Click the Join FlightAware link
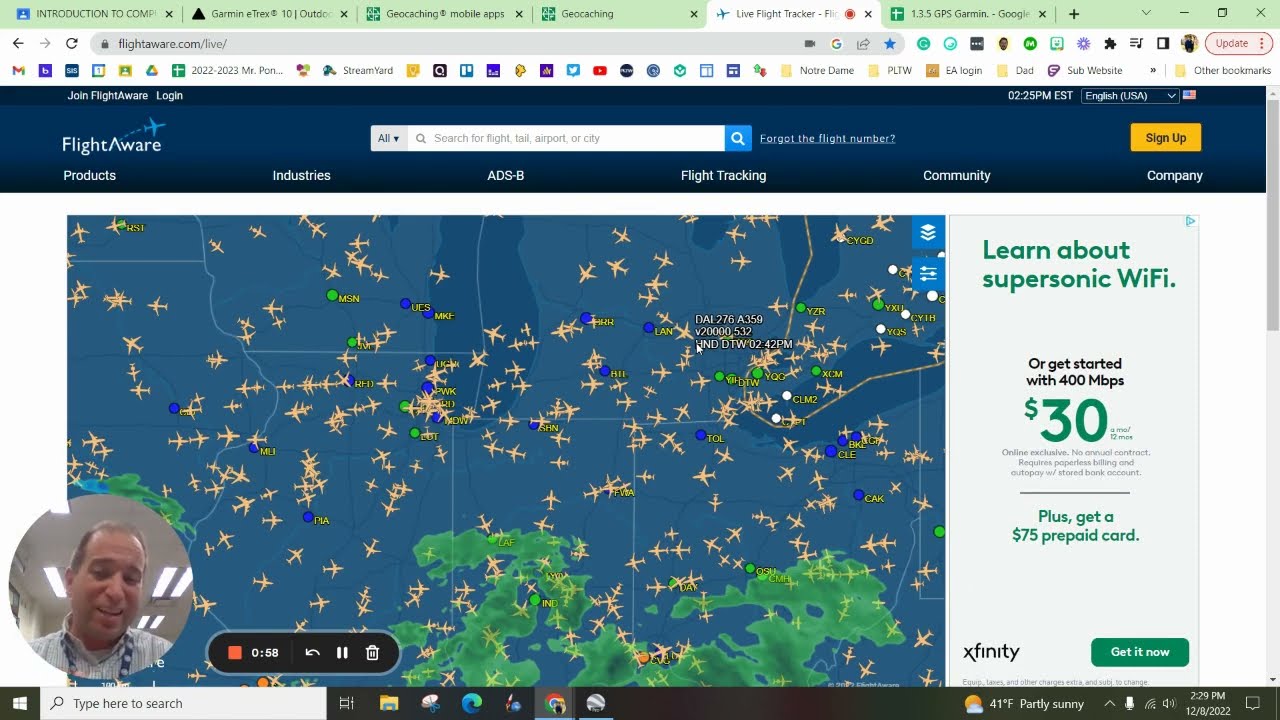The image size is (1280, 720). (x=108, y=96)
